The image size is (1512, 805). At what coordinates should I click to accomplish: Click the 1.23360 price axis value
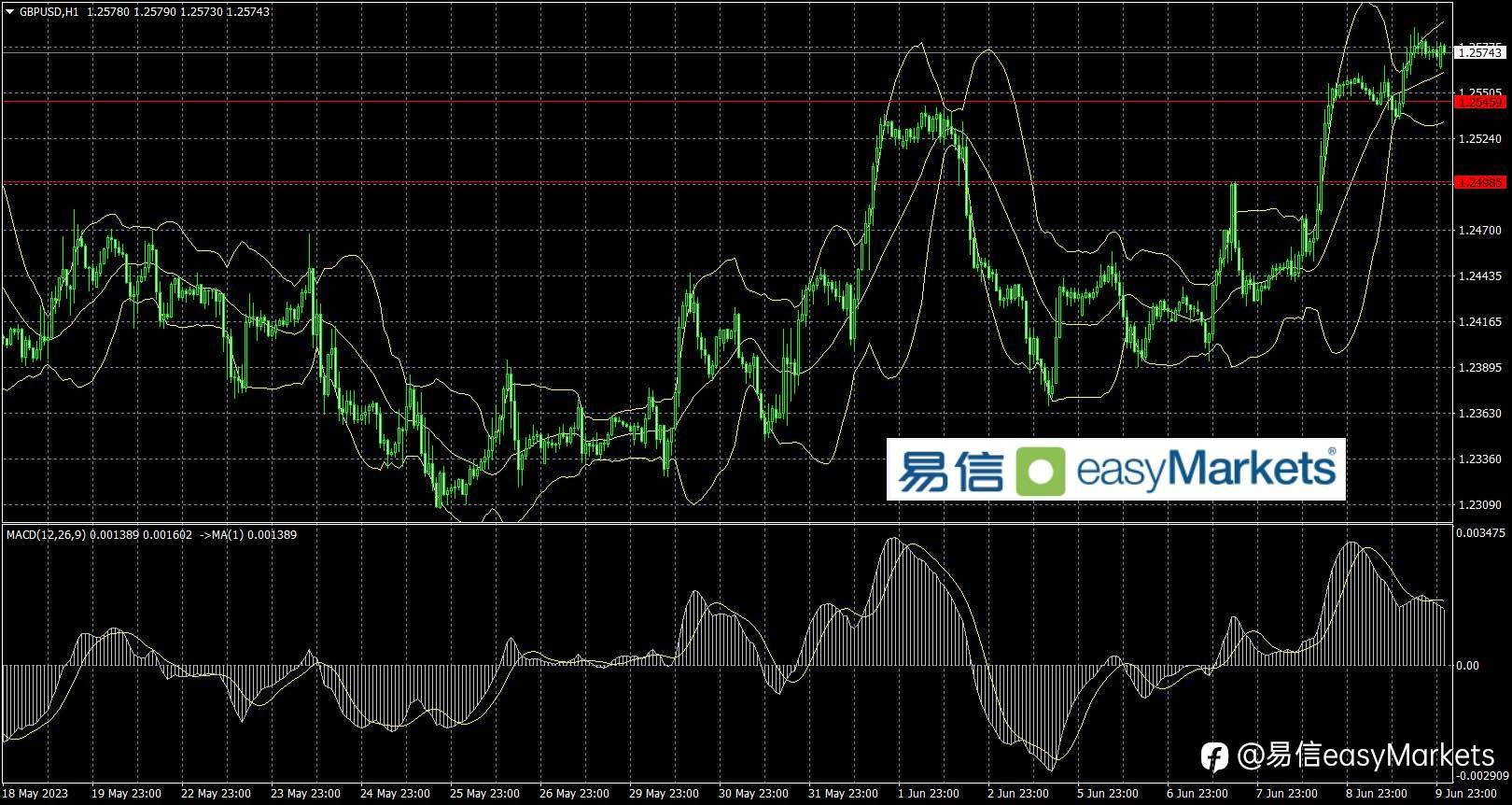coord(1480,459)
